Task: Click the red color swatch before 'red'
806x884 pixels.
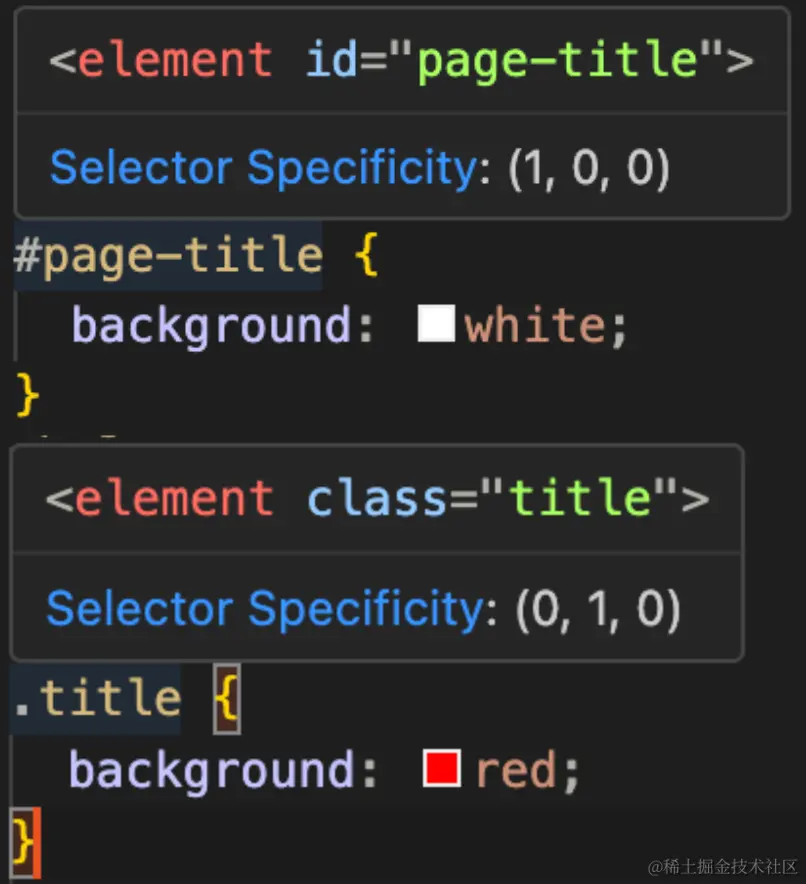Action: [x=442, y=768]
